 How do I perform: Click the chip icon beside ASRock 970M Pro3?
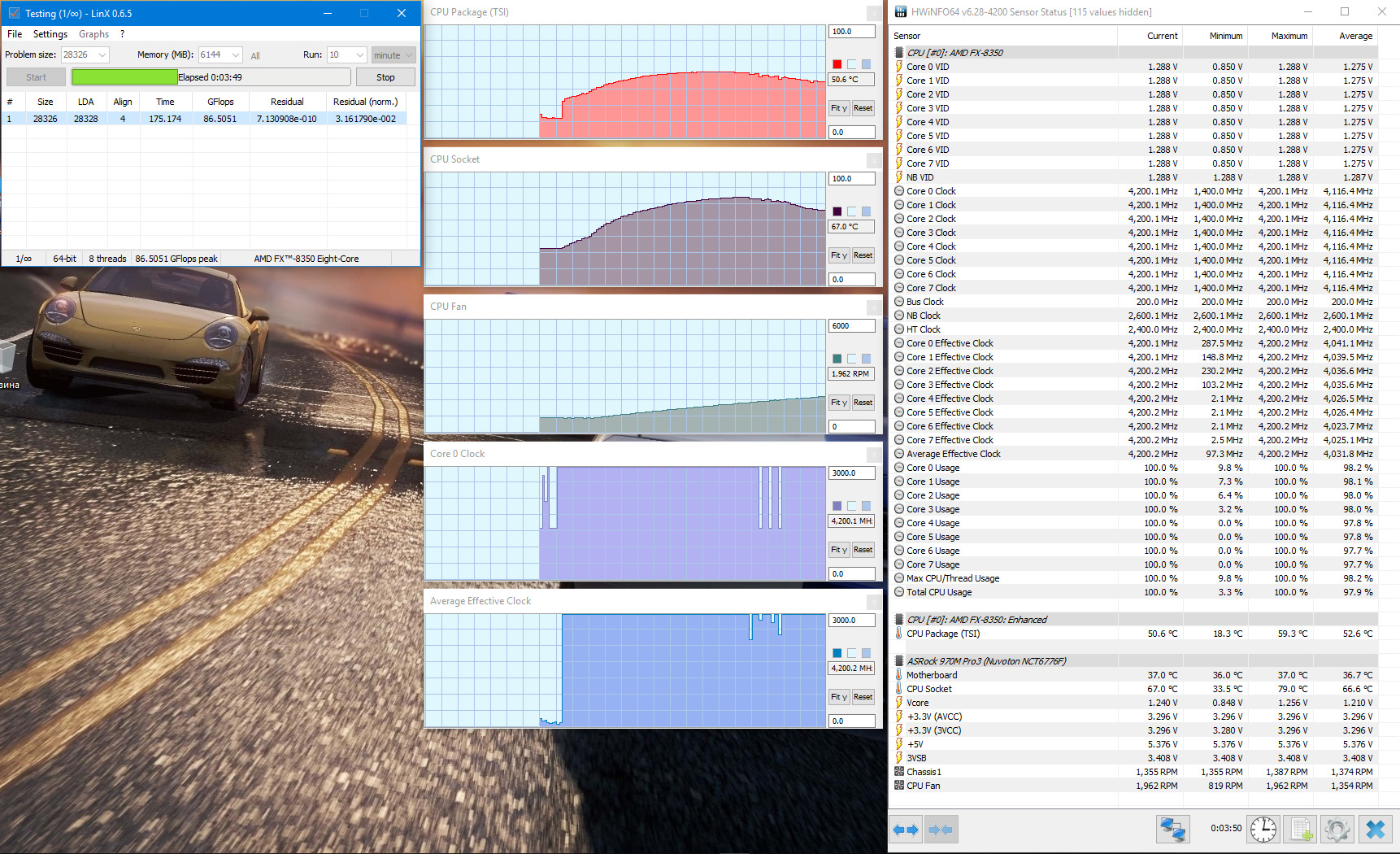coord(899,661)
